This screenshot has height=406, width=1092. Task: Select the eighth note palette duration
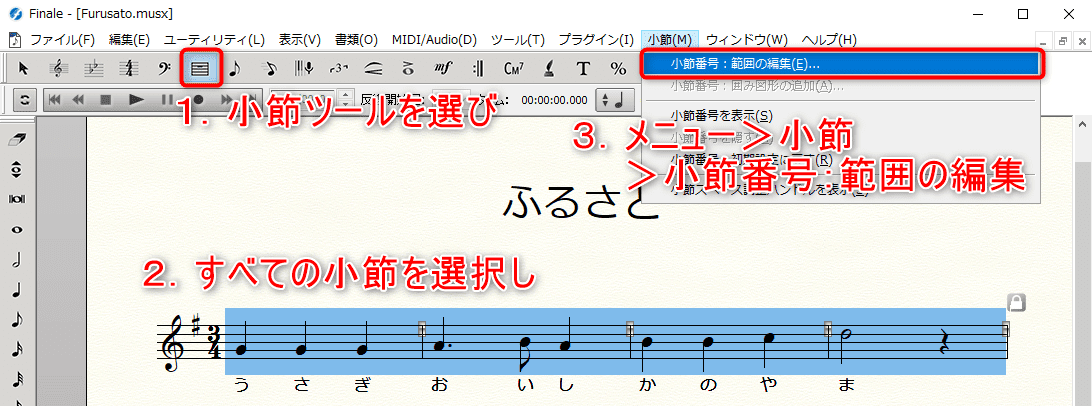coord(16,320)
